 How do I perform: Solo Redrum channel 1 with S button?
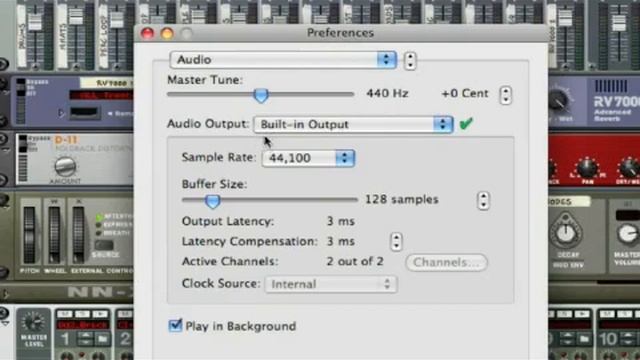point(82,314)
